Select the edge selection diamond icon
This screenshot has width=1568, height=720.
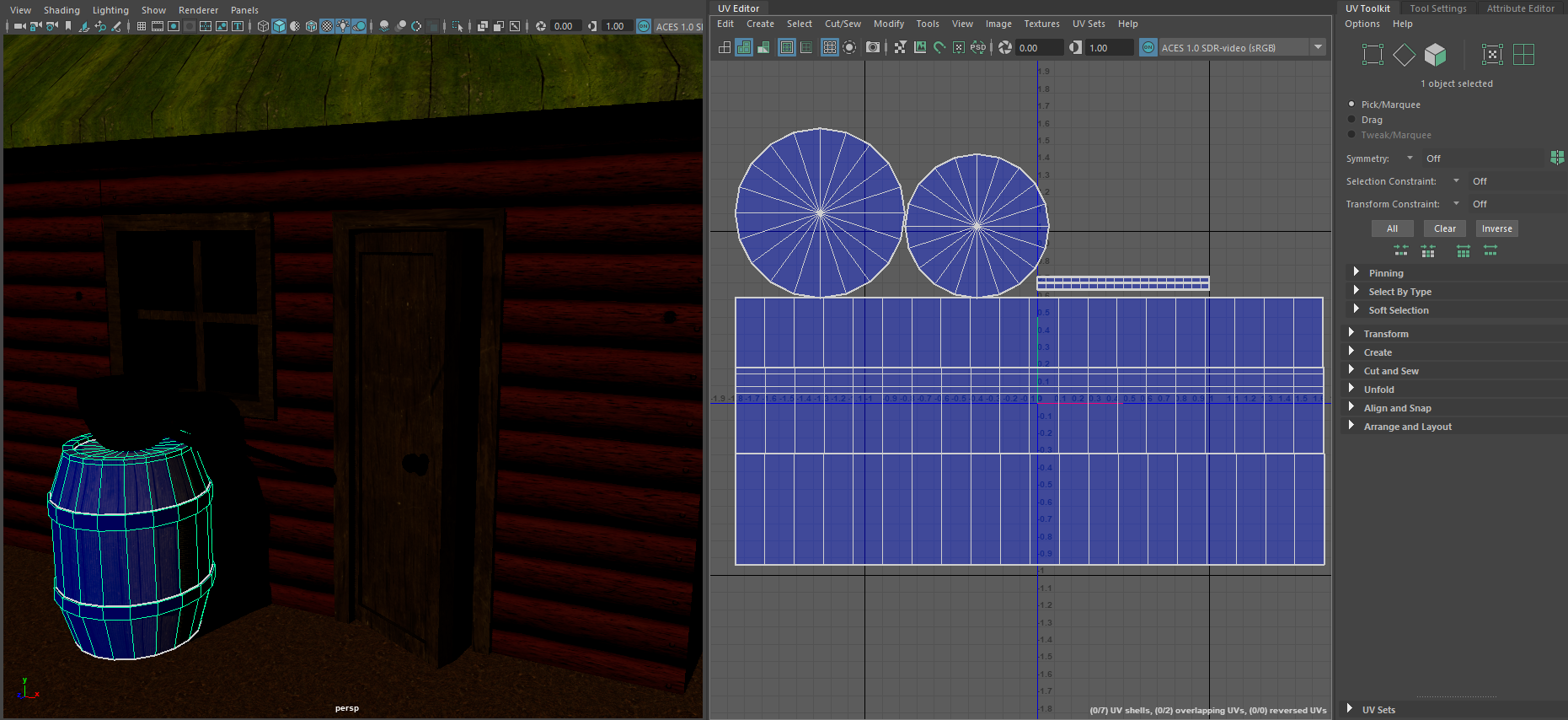pos(1404,55)
